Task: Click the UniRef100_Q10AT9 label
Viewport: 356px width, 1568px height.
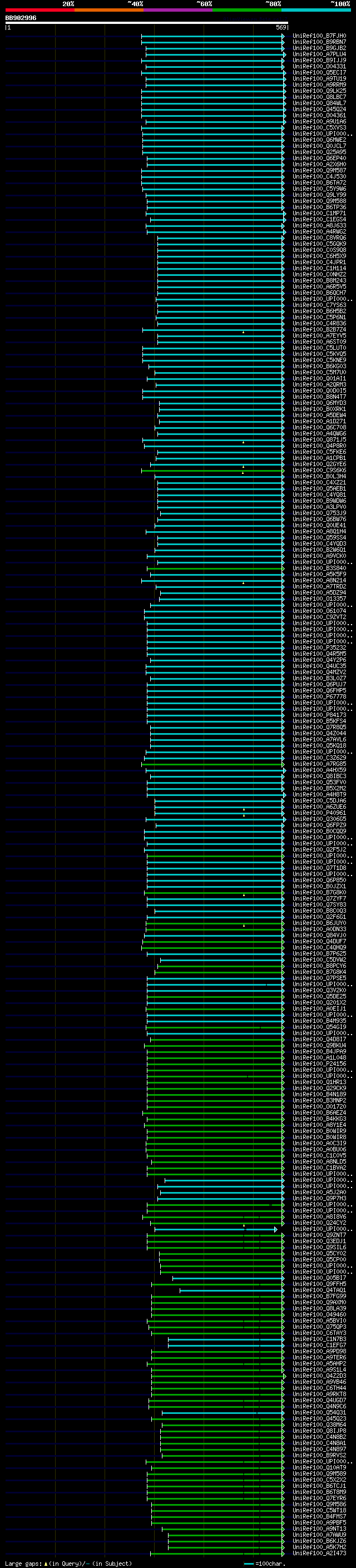Action: point(319,1467)
